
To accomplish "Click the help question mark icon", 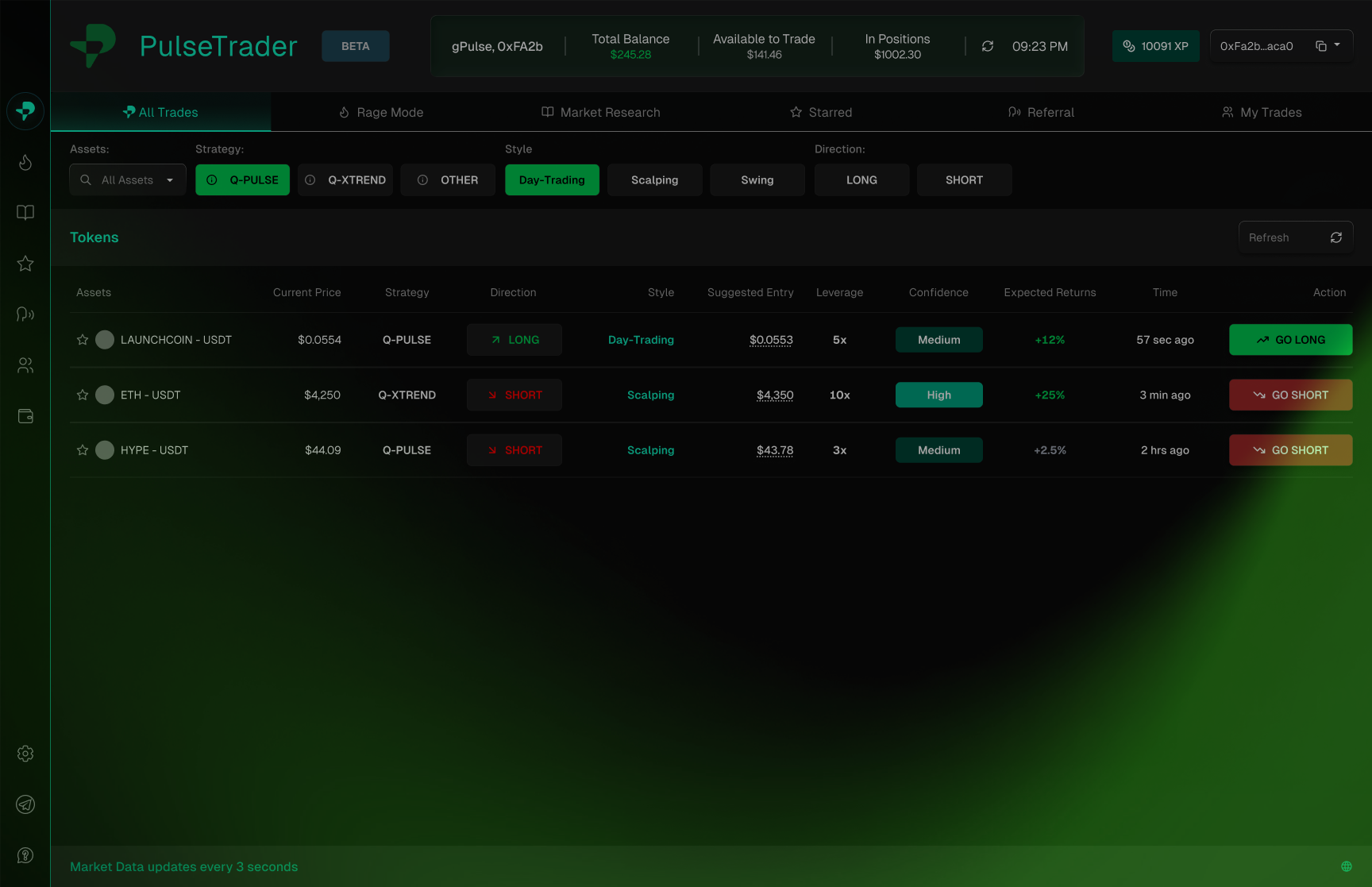I will pos(25,855).
